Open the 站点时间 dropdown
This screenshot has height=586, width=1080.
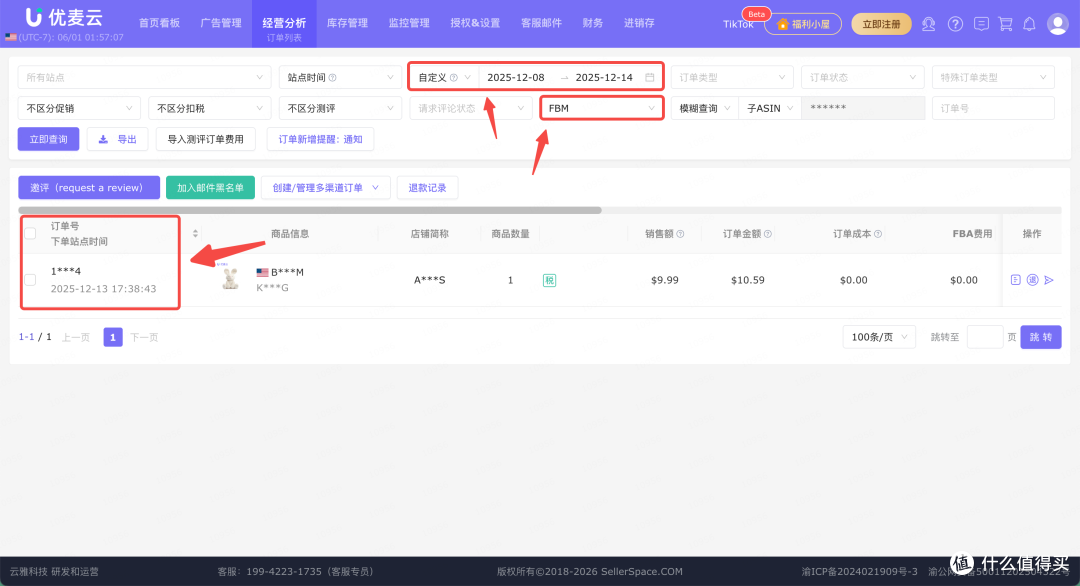pos(340,77)
